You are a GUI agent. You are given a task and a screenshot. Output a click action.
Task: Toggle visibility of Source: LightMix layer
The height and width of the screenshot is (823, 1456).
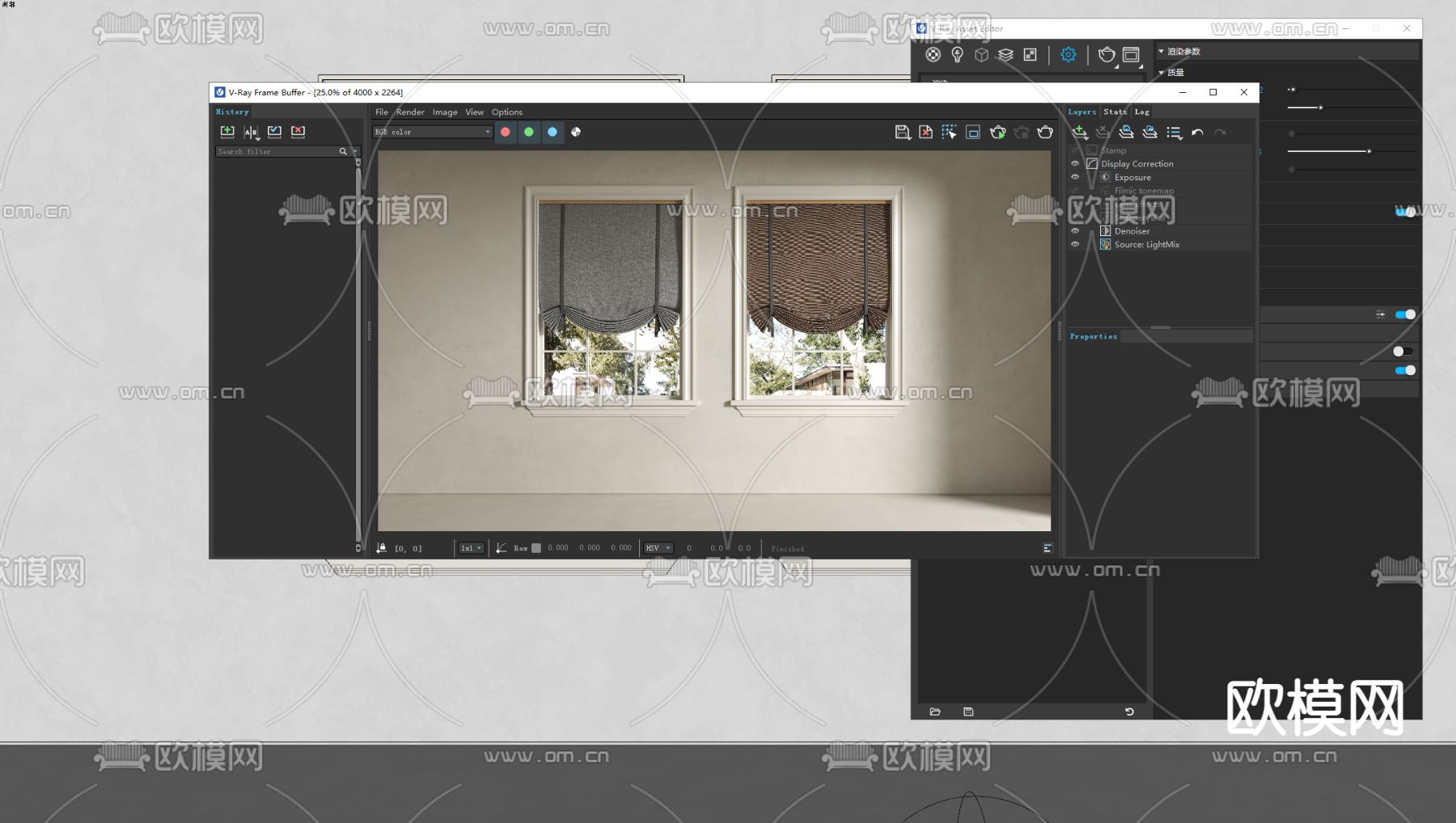point(1075,244)
